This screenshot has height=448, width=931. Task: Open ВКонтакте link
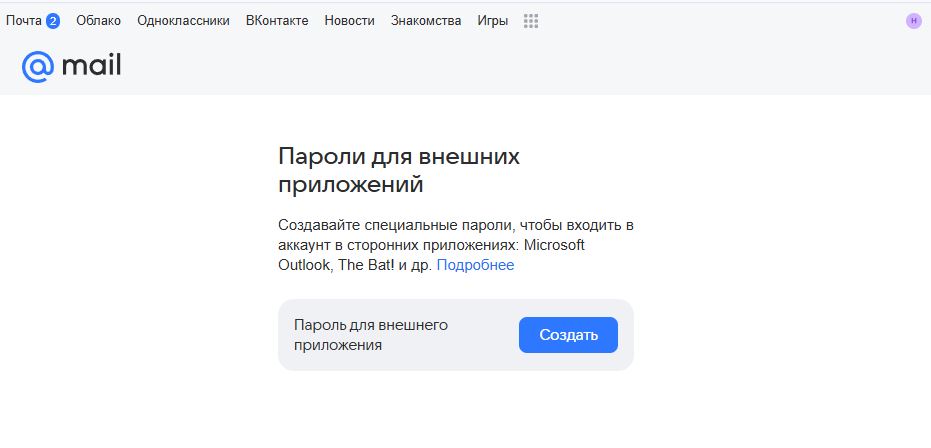(277, 21)
